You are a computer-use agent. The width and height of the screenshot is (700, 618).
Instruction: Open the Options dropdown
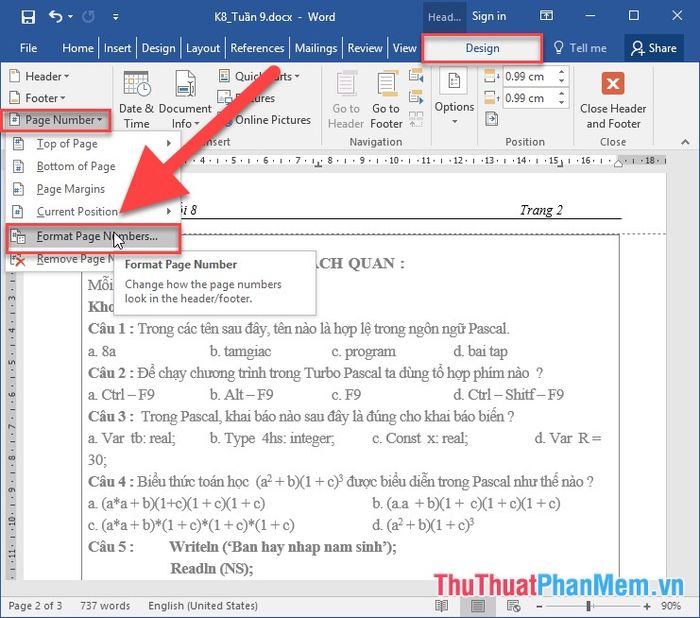click(x=454, y=97)
